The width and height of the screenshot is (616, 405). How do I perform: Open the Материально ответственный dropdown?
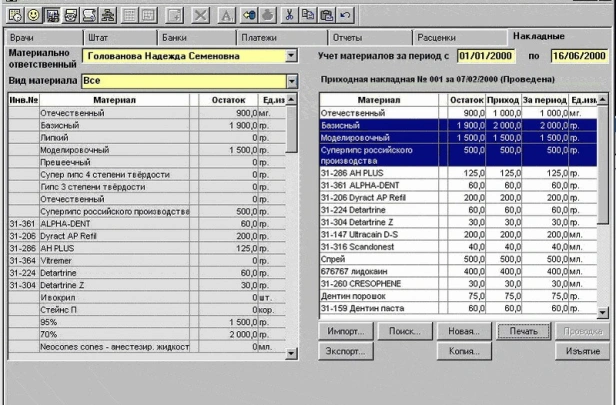(291, 56)
